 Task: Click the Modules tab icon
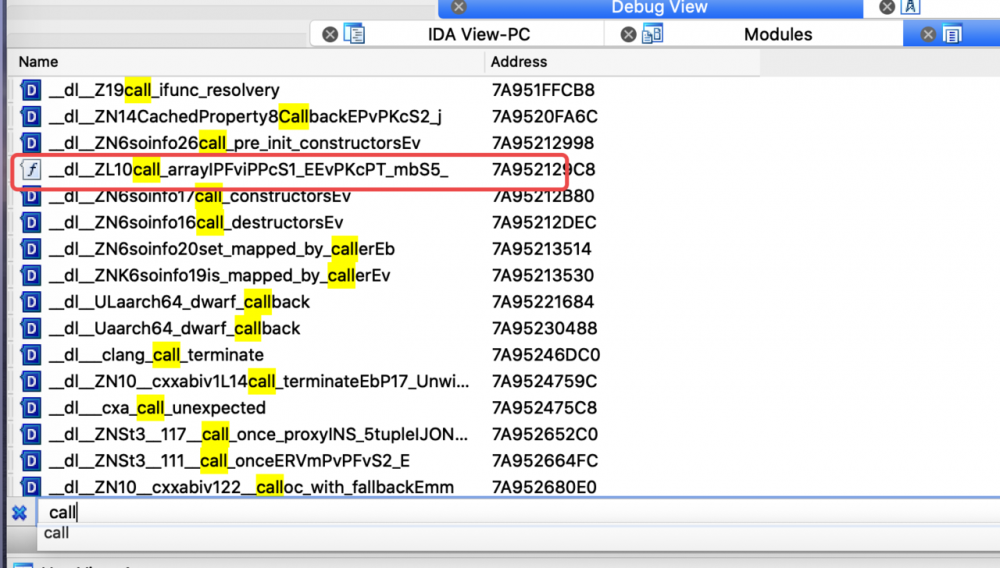tap(652, 34)
